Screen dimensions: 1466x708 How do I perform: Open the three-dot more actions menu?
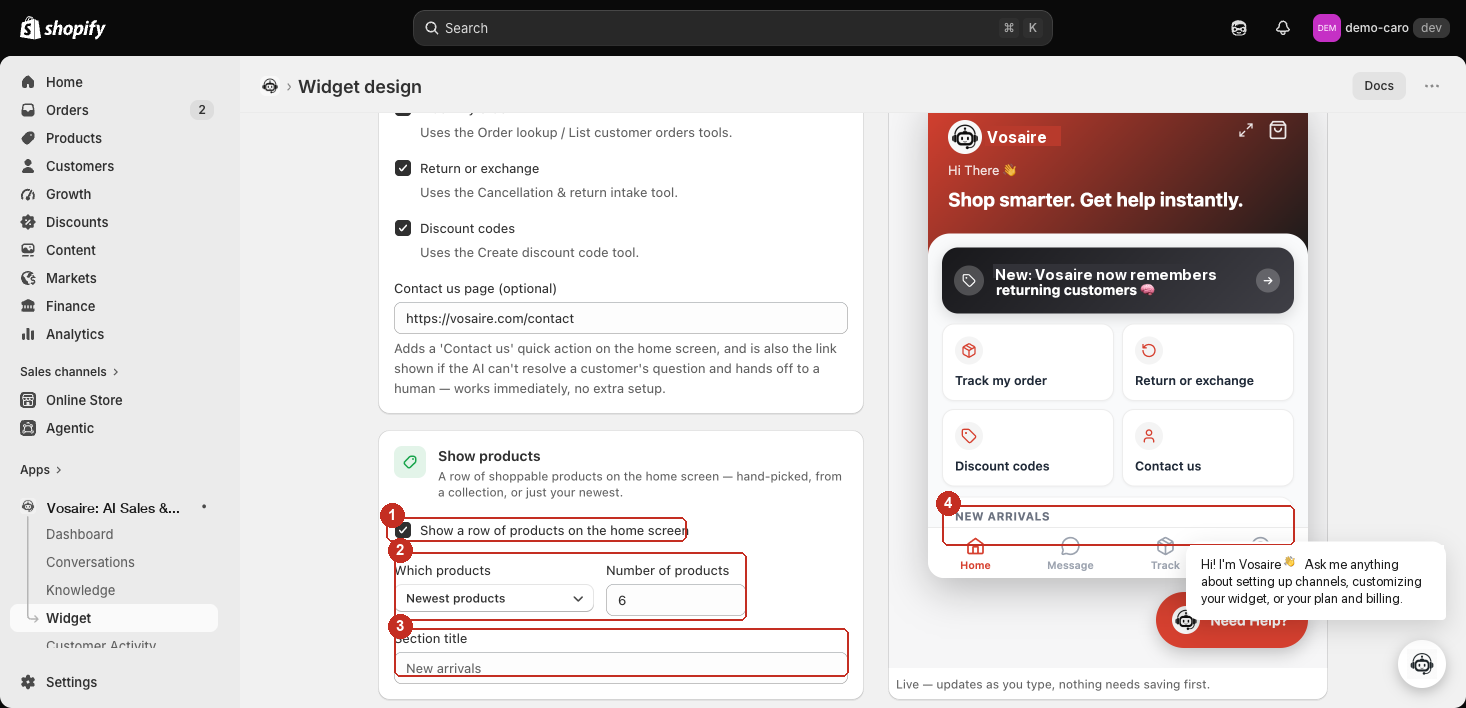(1432, 86)
